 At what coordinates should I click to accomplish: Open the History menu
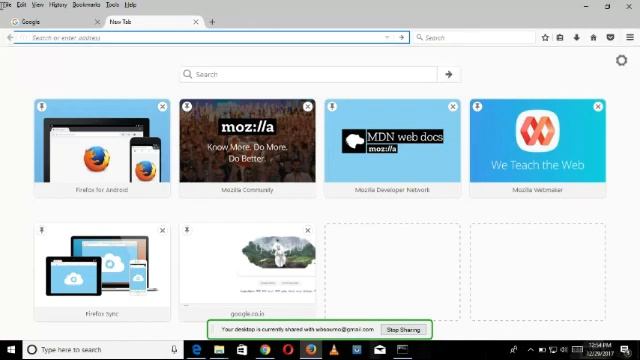[58, 5]
